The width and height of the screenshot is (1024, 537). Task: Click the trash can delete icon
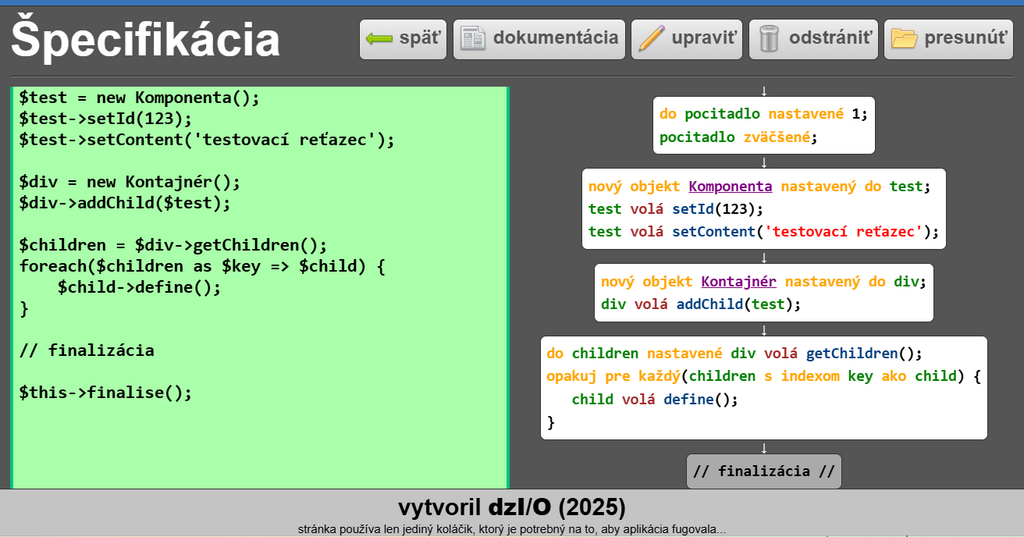point(769,39)
